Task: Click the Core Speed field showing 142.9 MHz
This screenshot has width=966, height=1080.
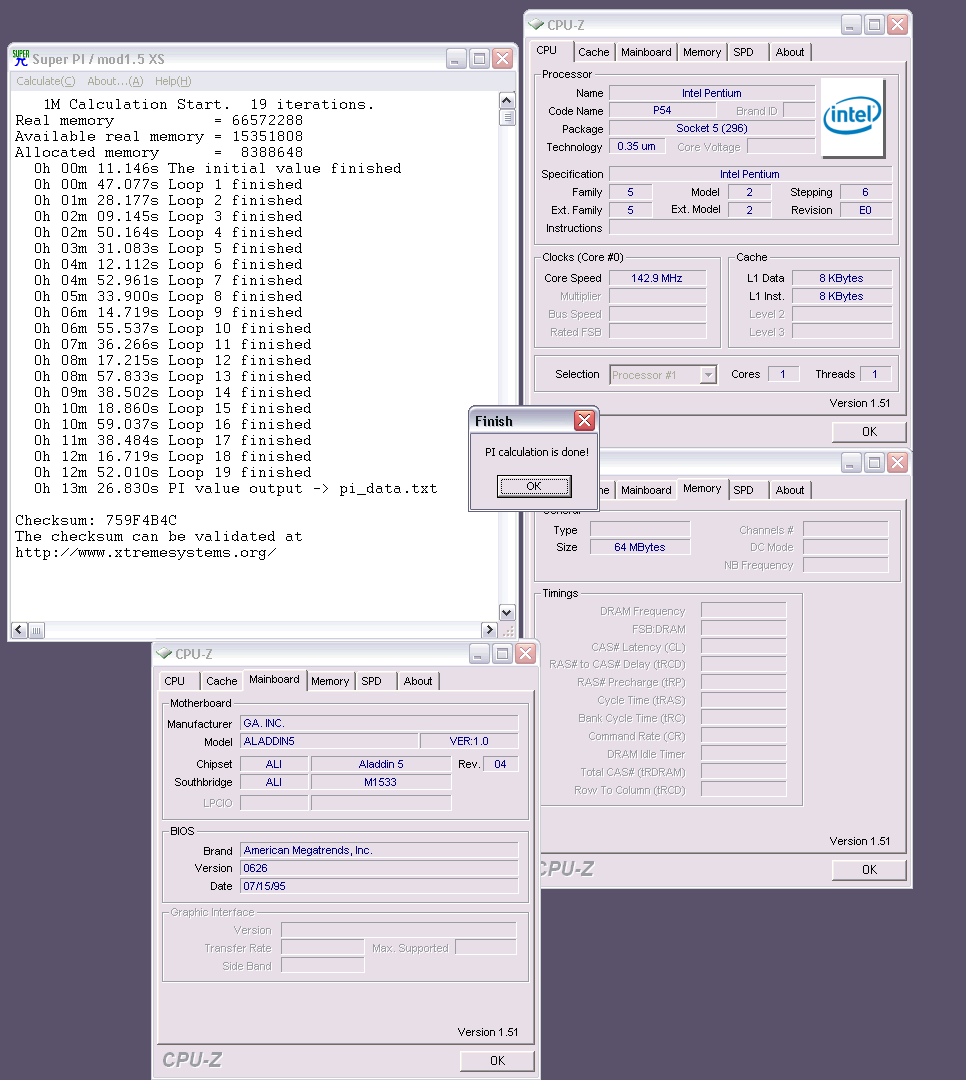Action: point(657,278)
